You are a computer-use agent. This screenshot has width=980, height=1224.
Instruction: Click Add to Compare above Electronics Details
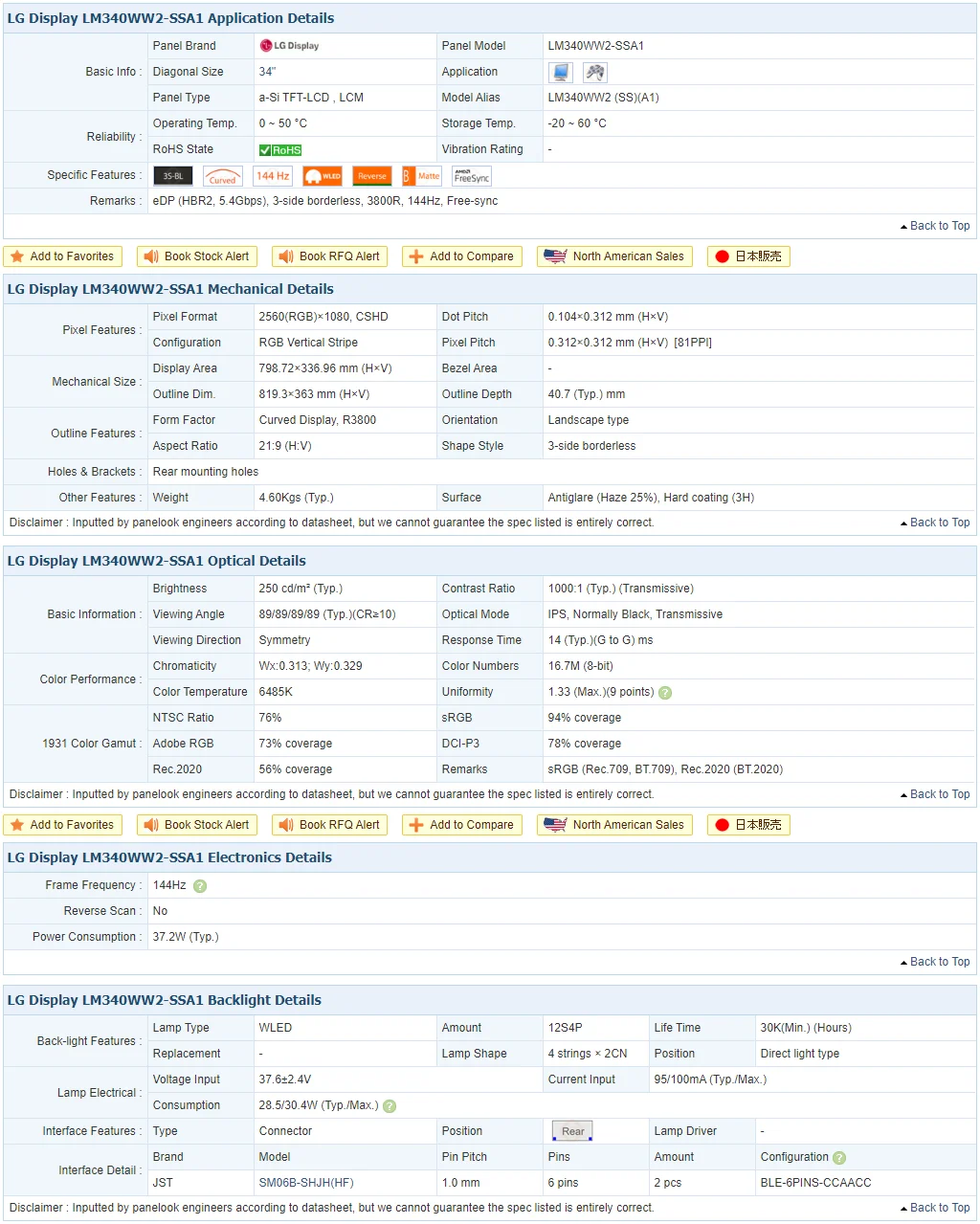click(x=462, y=825)
